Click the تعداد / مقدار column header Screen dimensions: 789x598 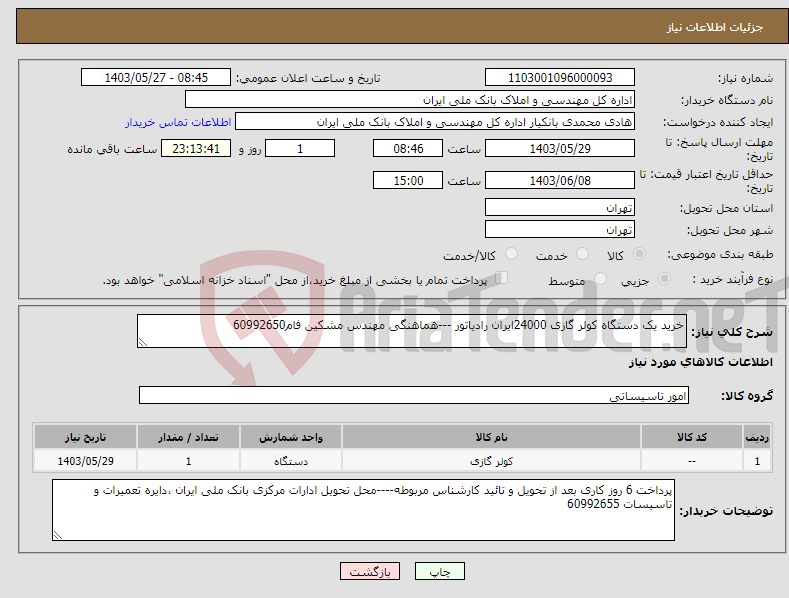(188, 437)
